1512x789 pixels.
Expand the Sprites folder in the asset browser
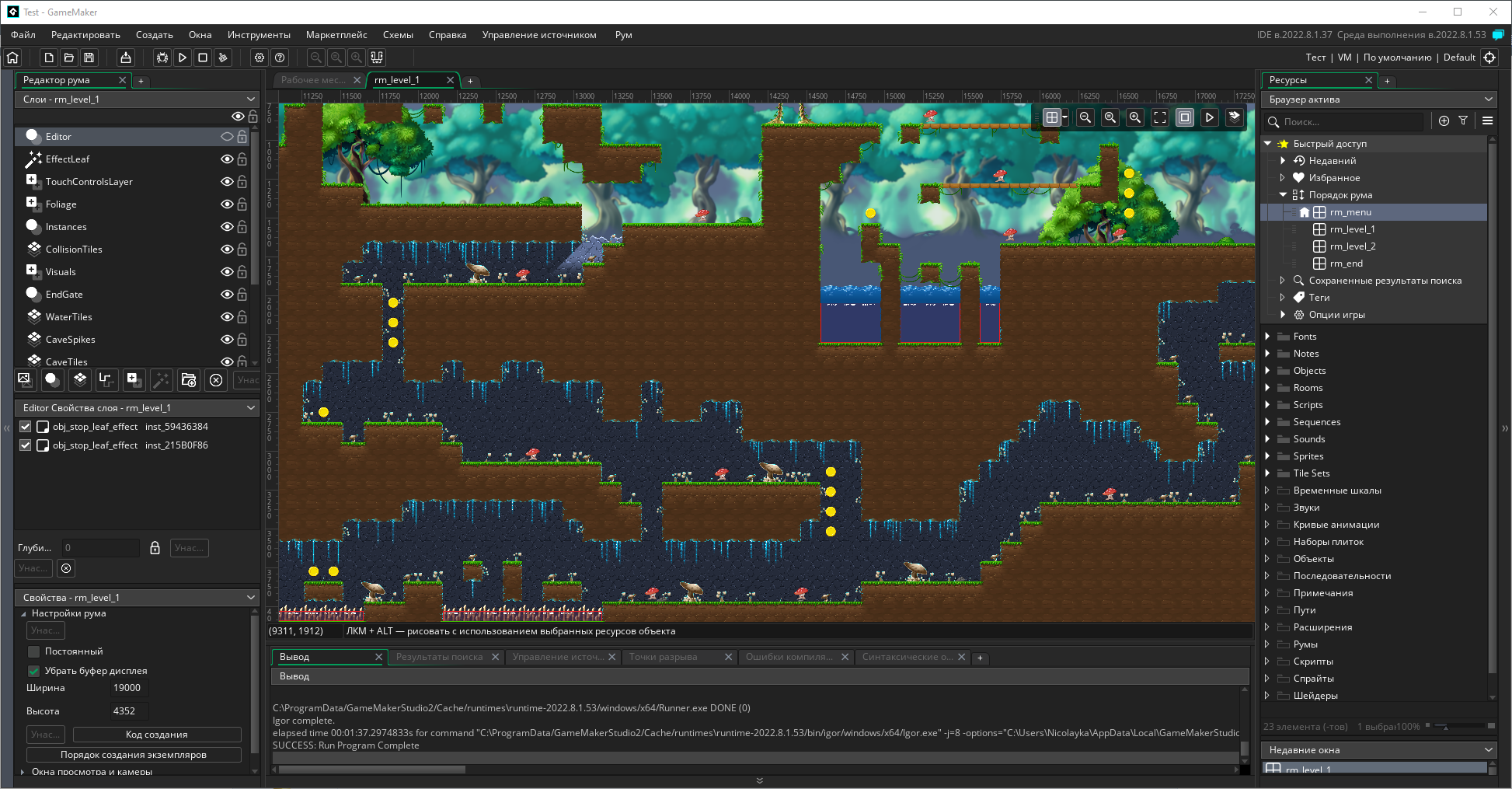click(1268, 456)
